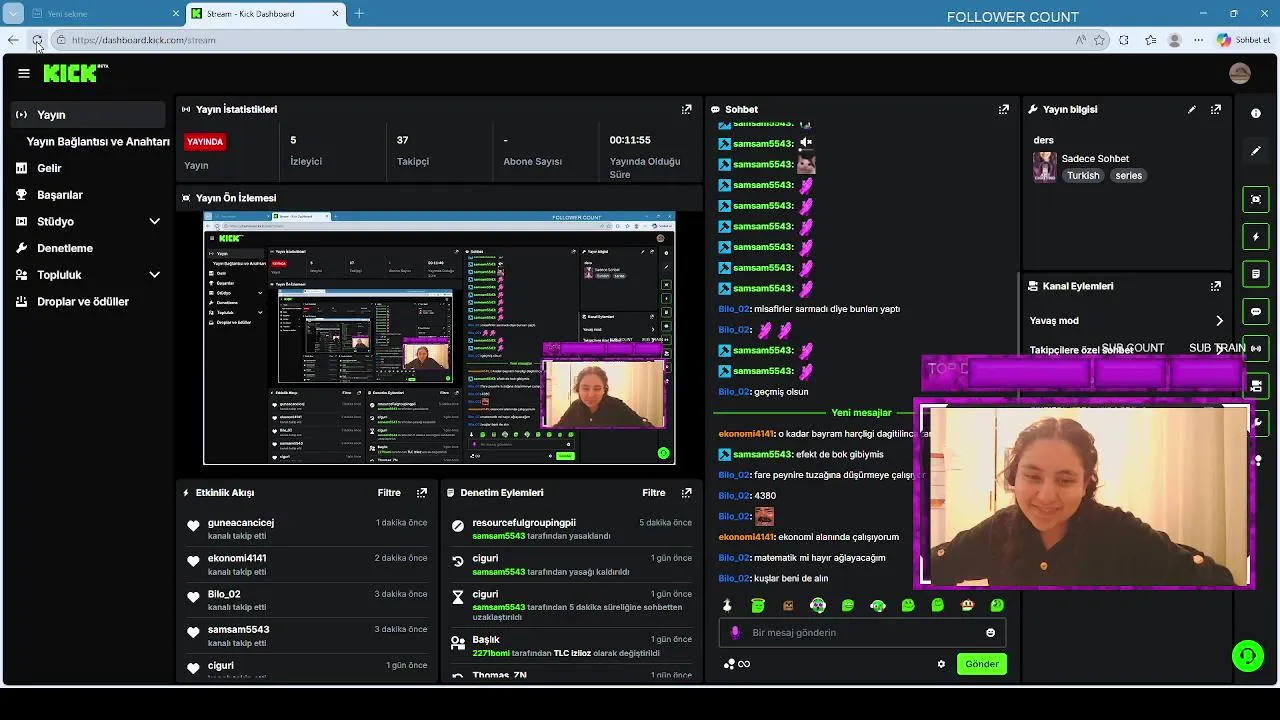Click guneacancicej in Etkinlik Akışı
This screenshot has width=1280, height=720.
click(241, 523)
